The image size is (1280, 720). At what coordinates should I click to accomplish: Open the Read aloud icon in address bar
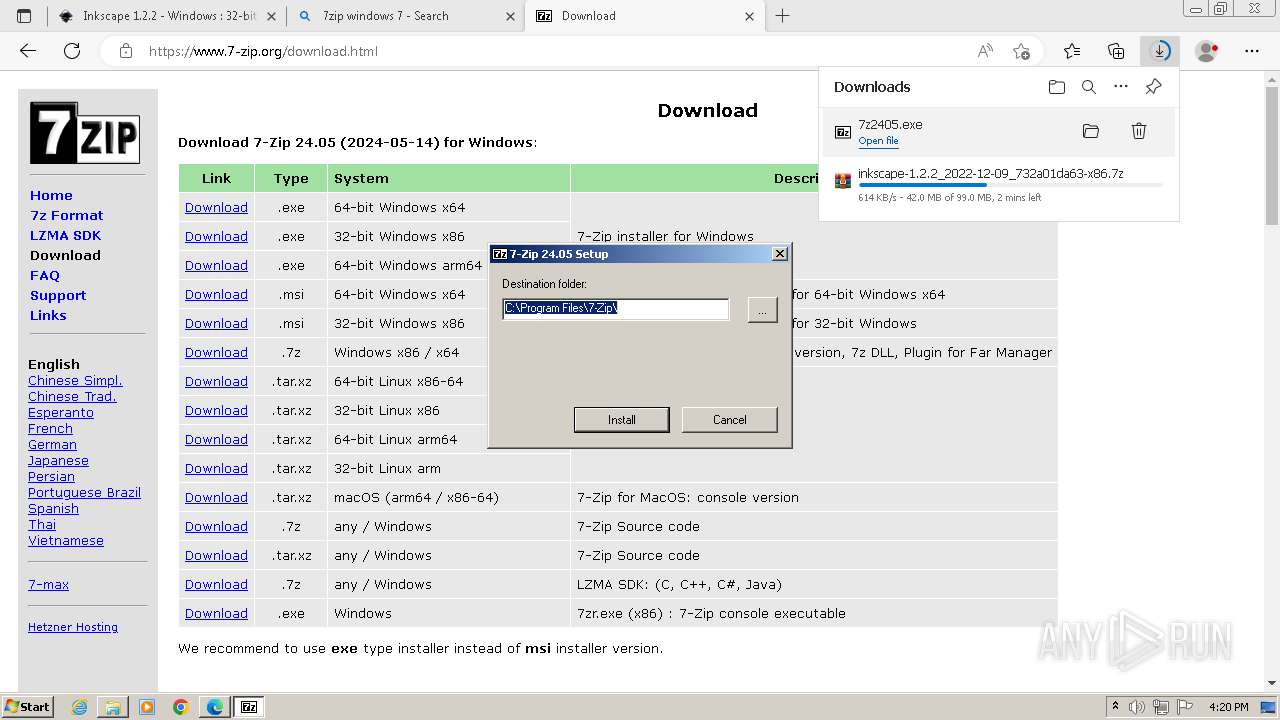[985, 51]
